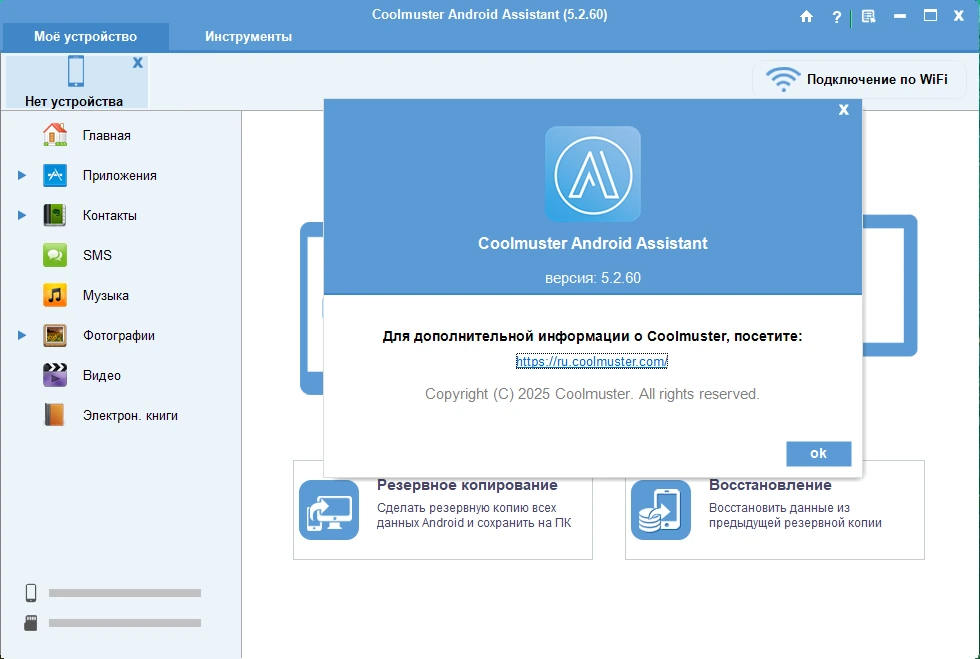This screenshot has width=980, height=659.
Task: Switch to the Моё устройство tab
Action: pyautogui.click(x=86, y=37)
